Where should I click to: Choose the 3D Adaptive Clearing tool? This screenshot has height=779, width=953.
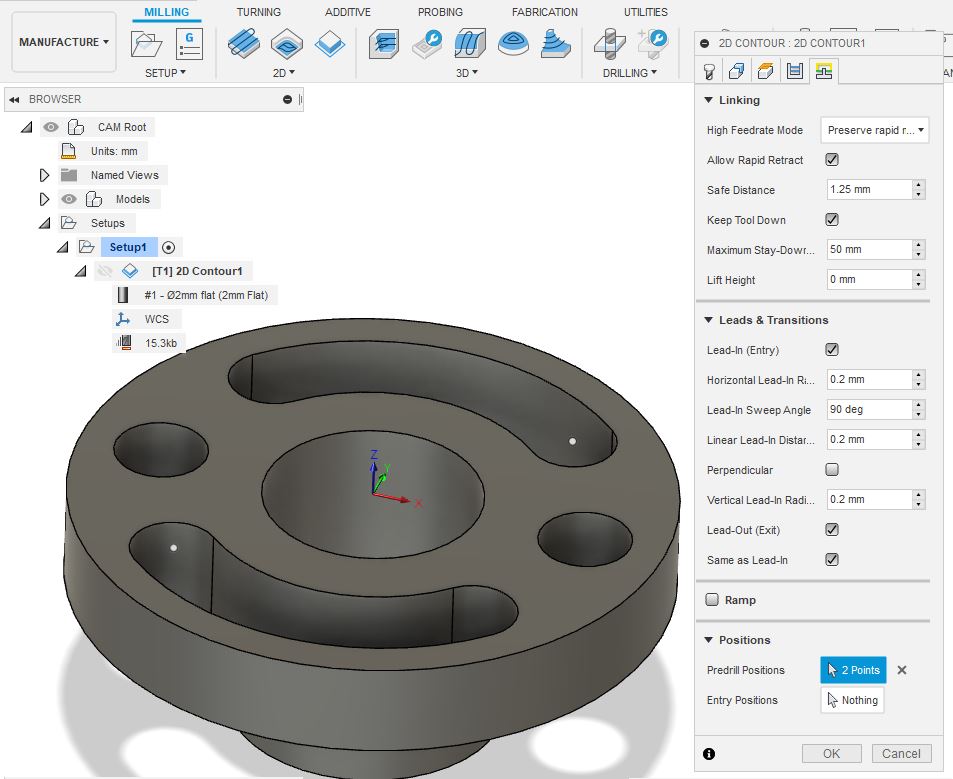coord(385,44)
